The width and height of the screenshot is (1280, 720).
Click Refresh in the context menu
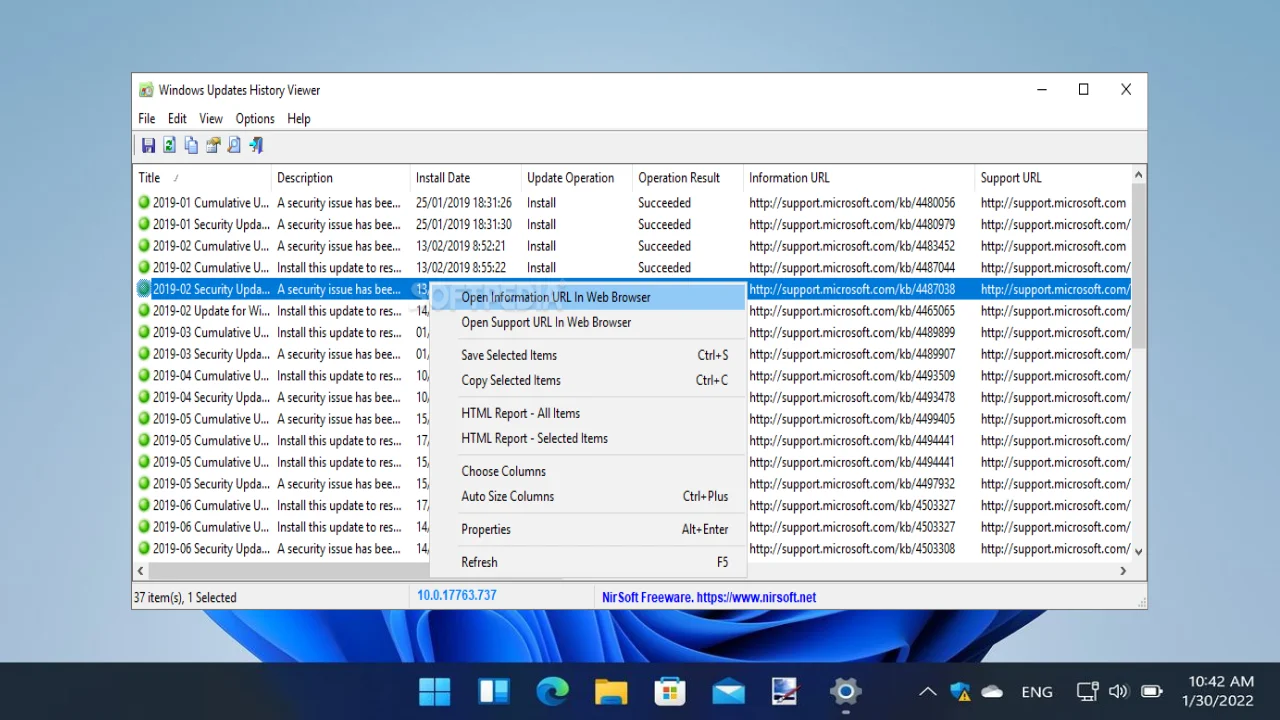(x=588, y=562)
